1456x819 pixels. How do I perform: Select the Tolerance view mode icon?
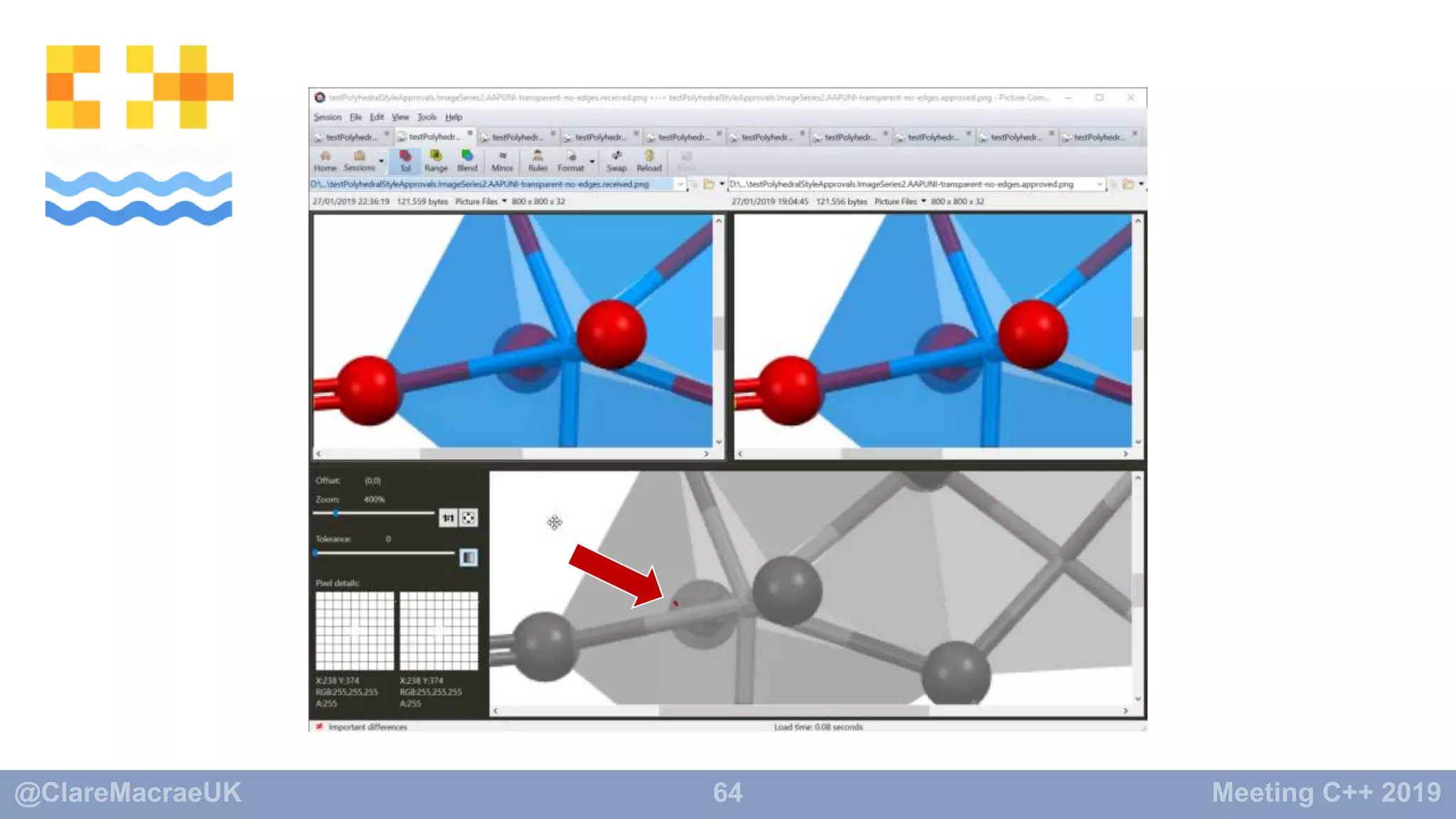pos(405,161)
